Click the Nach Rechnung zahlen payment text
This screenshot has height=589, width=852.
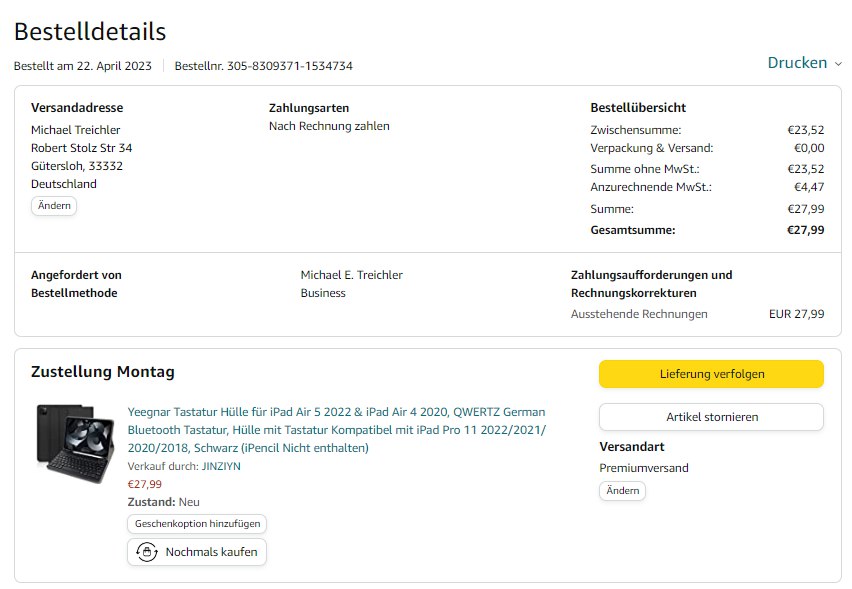(x=329, y=126)
